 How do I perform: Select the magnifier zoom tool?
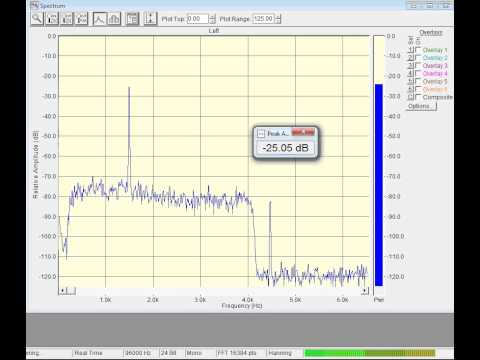(37, 19)
